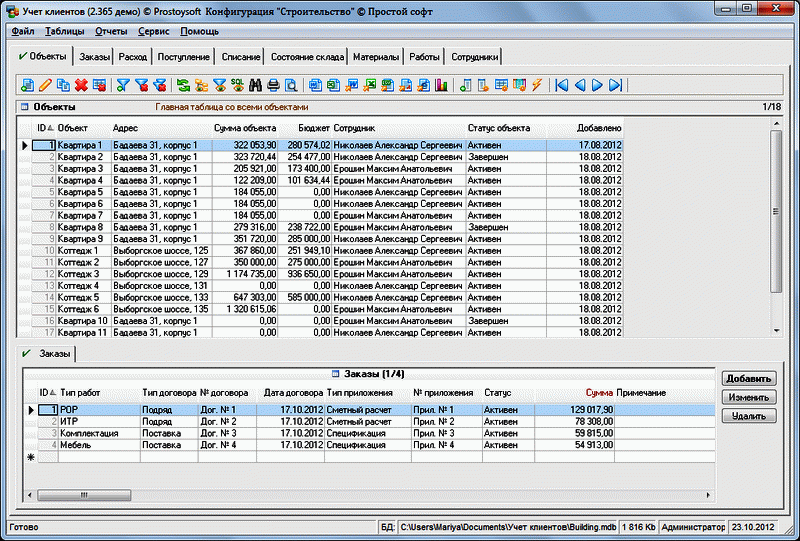Click the export to Excel icon
The image size is (800, 541).
click(x=369, y=85)
